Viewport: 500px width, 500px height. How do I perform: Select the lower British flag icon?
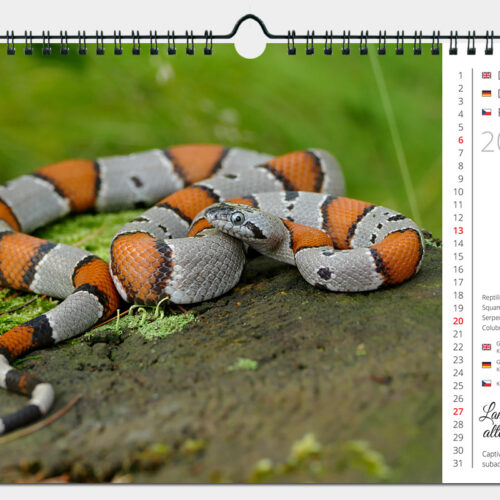[x=486, y=347]
